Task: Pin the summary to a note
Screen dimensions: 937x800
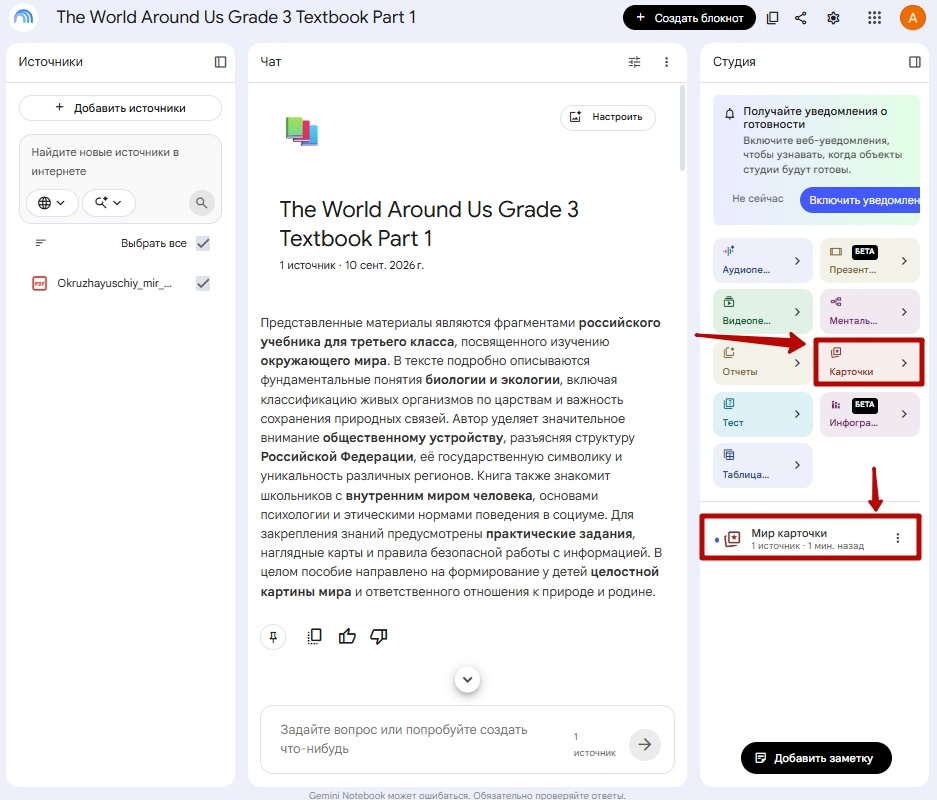Action: tap(273, 636)
